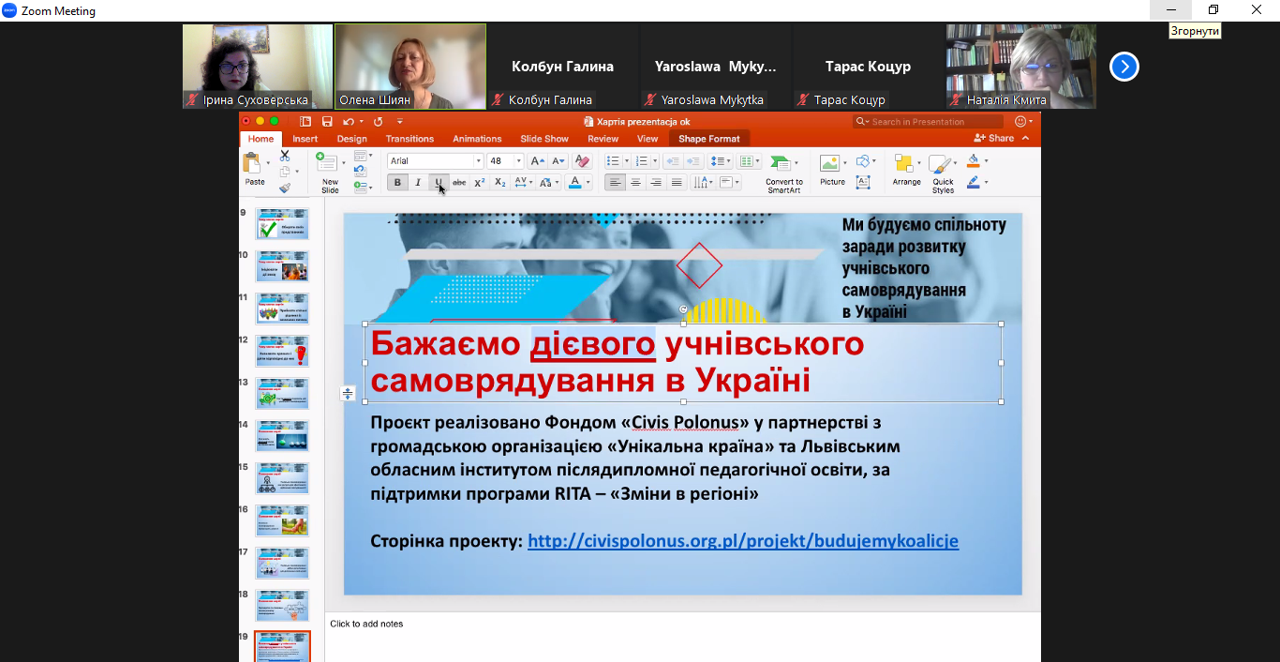Toggle Bold formatting

(397, 183)
